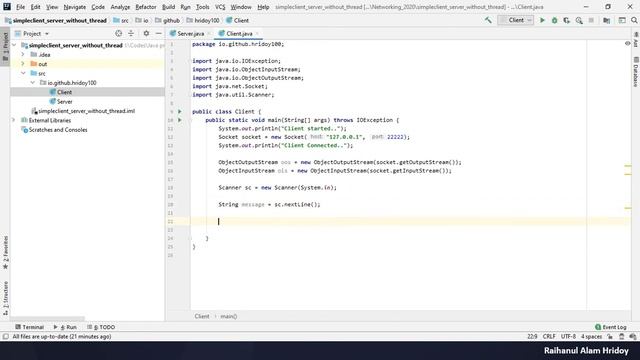Click the hridoy100 breadcrumb in navigation bar
640x360 pixels.
(x=203, y=20)
